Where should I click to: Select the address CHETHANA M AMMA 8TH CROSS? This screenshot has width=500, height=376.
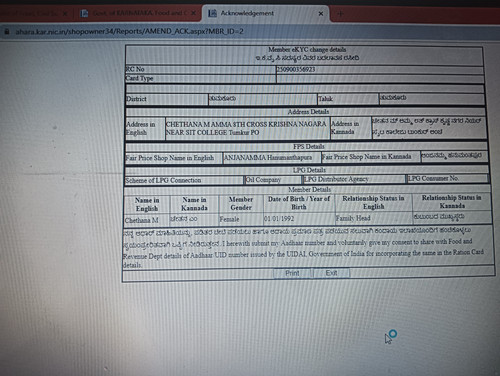coord(246,128)
